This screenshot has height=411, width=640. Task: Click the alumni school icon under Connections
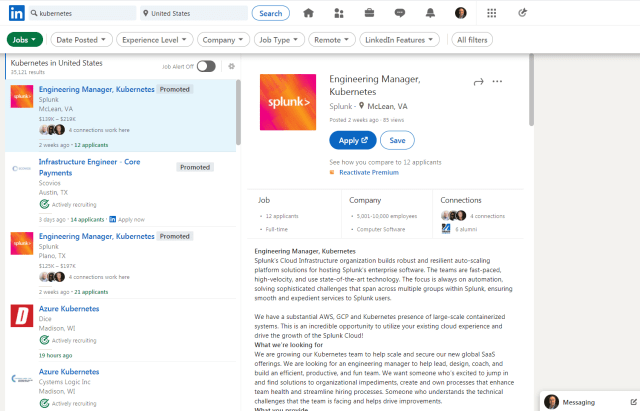tap(446, 229)
